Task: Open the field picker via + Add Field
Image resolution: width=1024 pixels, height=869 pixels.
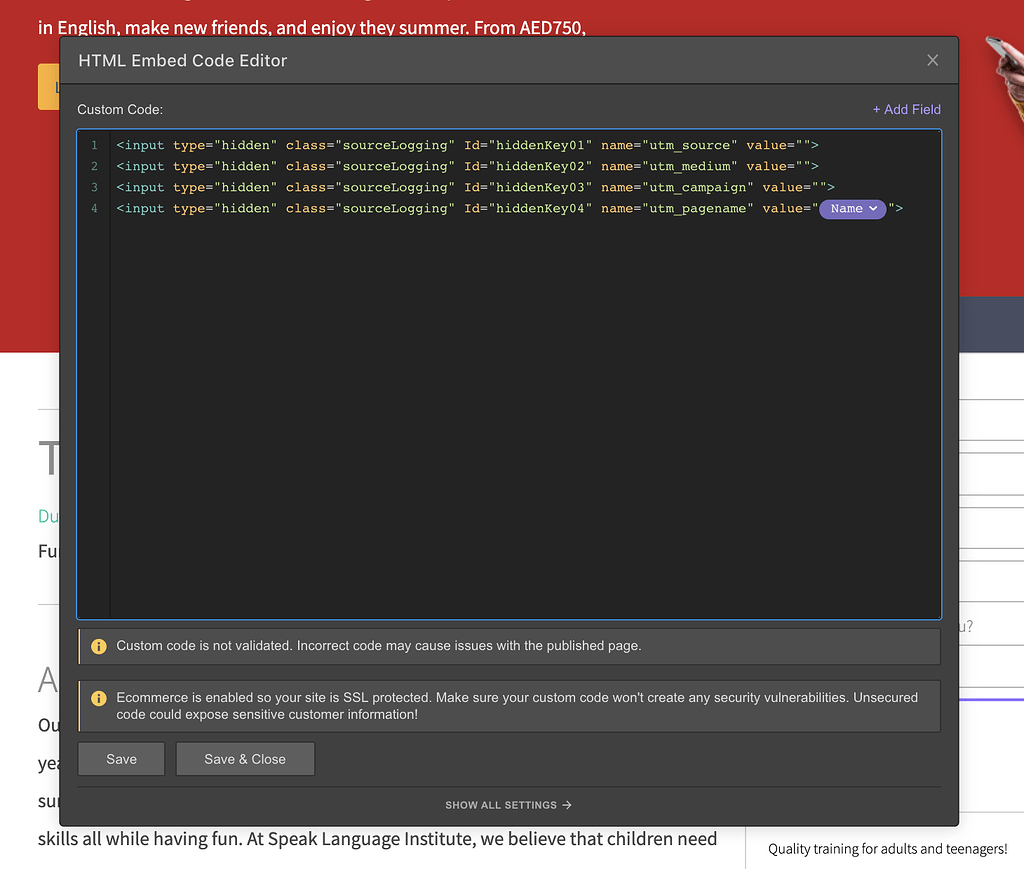Action: click(x=906, y=109)
